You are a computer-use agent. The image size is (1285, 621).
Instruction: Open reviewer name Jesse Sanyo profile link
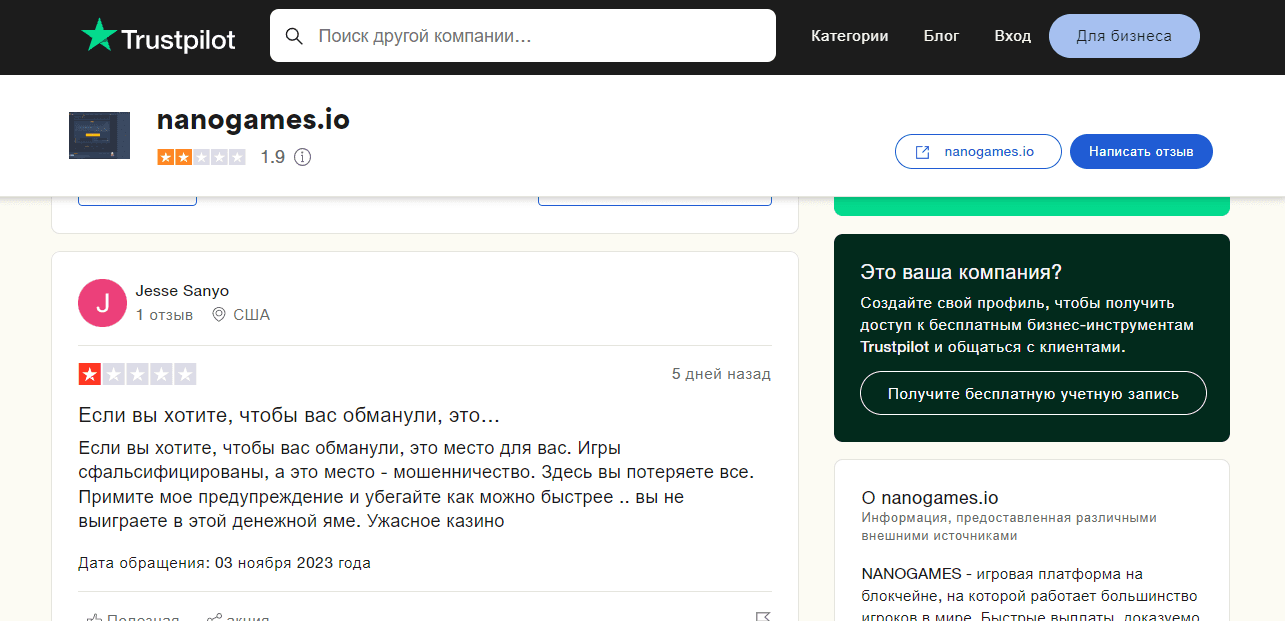pos(182,291)
